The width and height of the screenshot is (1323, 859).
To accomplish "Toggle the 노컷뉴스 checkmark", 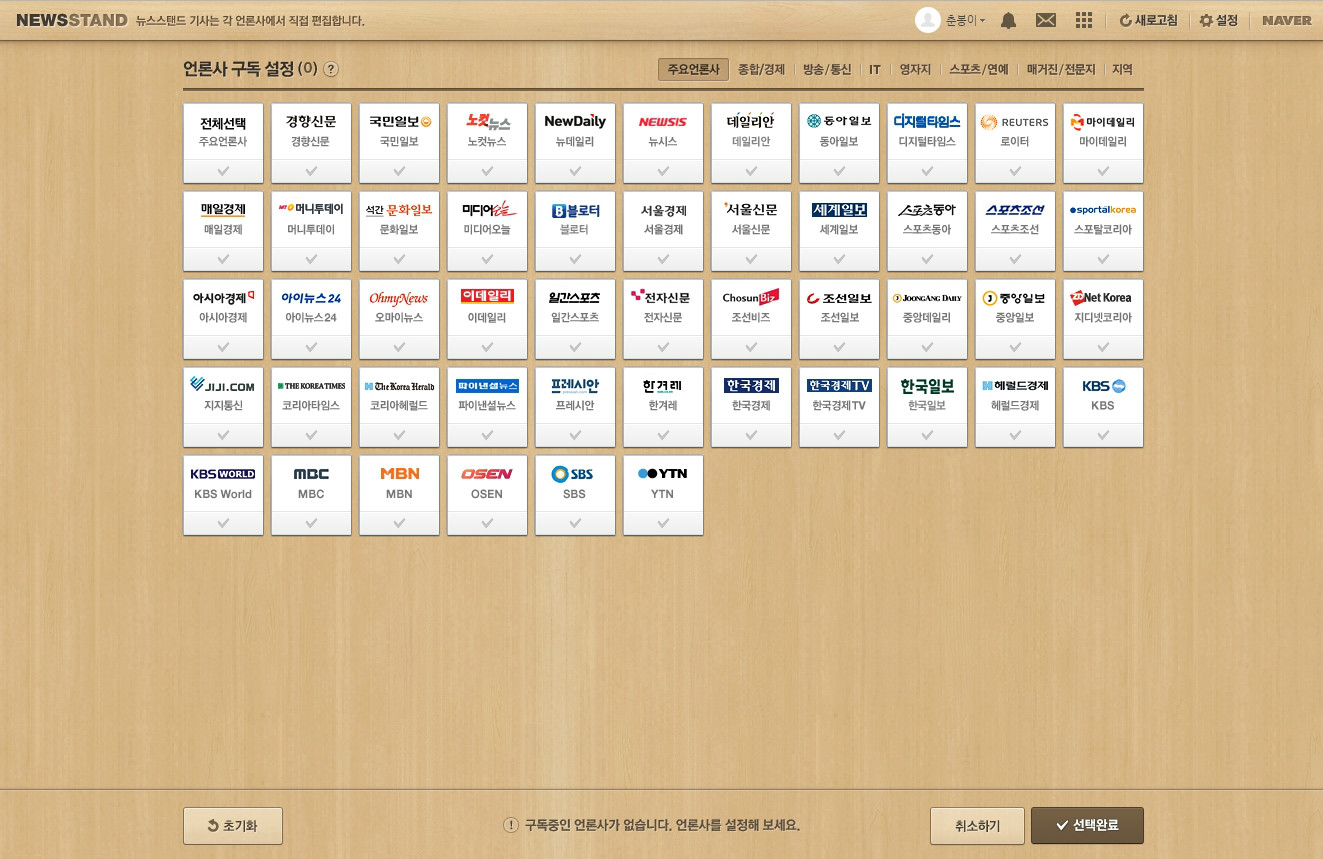I will (487, 171).
